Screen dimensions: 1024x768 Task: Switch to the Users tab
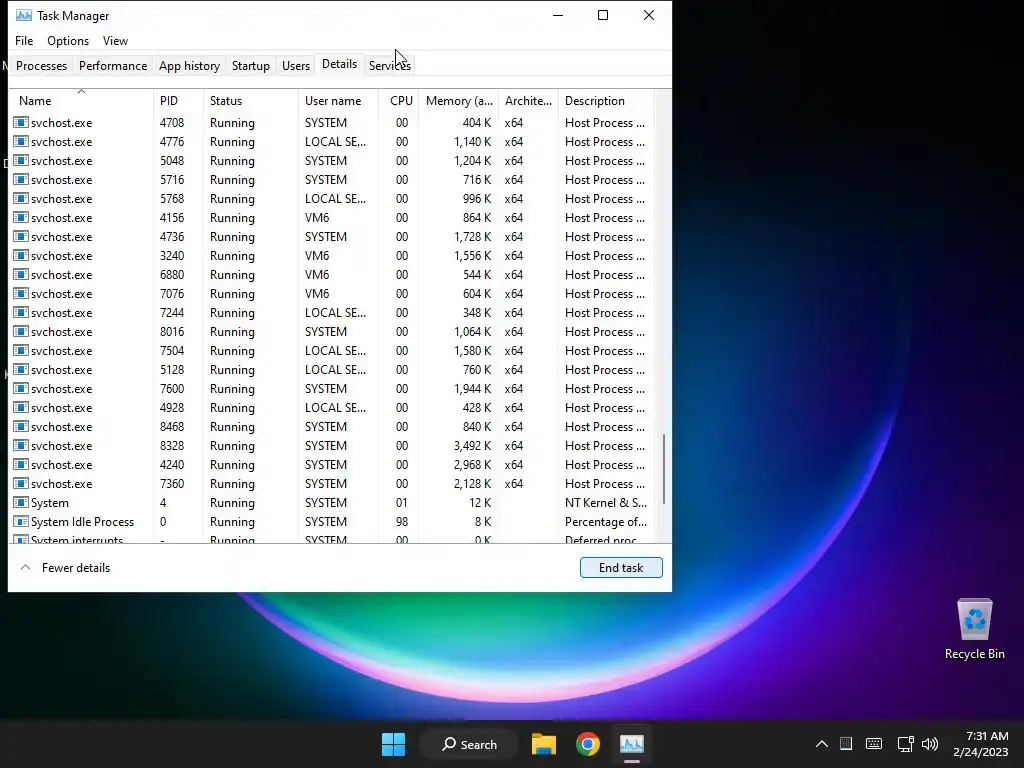296,66
